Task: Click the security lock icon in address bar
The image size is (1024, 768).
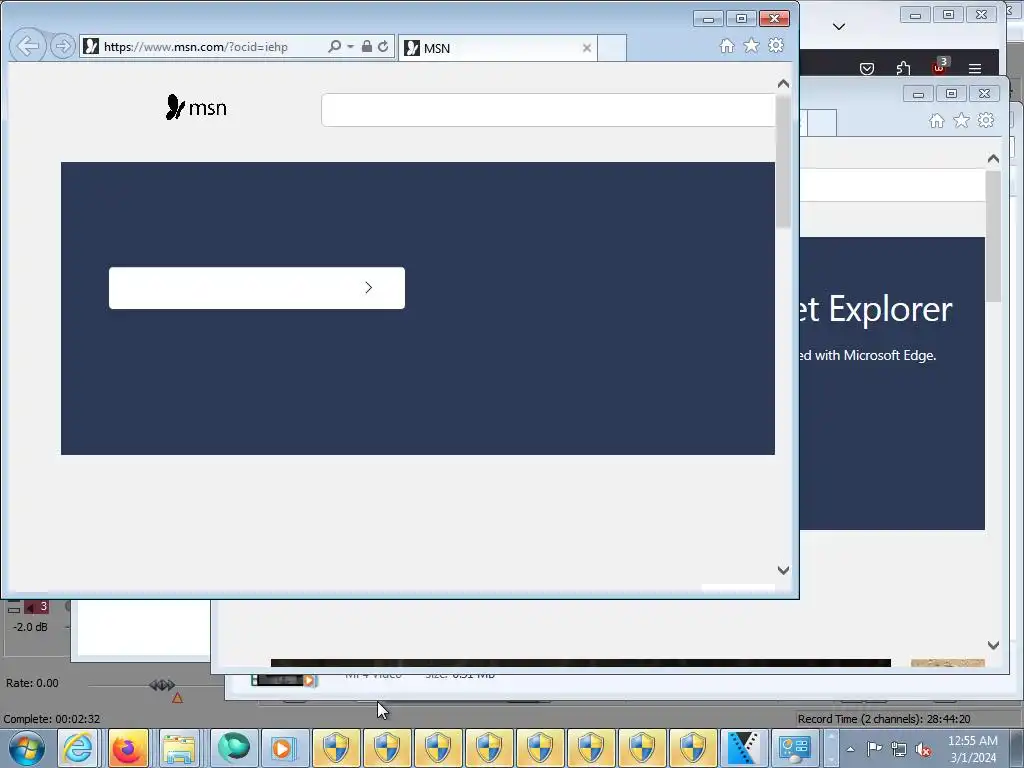Action: (367, 46)
